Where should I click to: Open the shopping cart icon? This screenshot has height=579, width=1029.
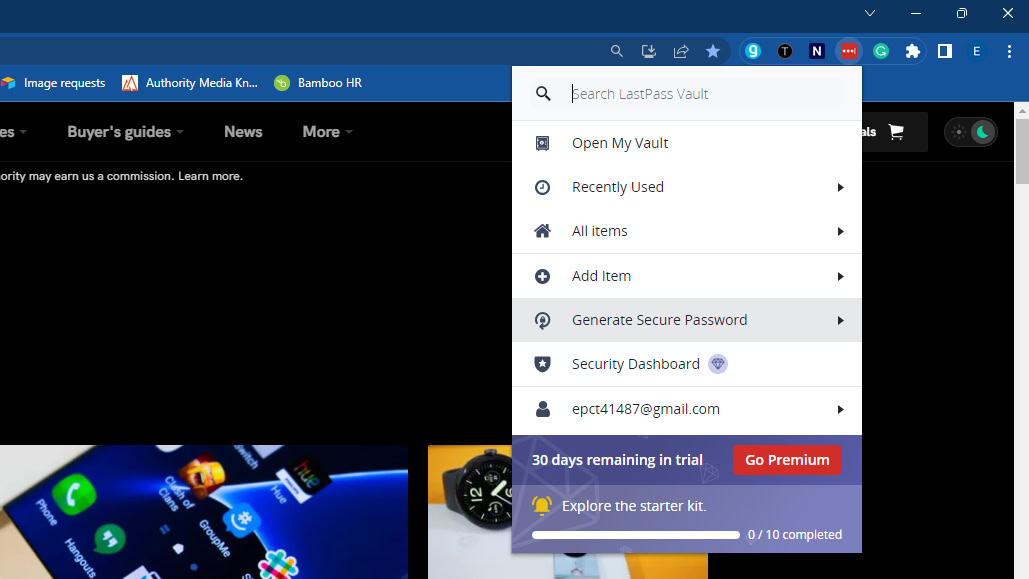(896, 132)
